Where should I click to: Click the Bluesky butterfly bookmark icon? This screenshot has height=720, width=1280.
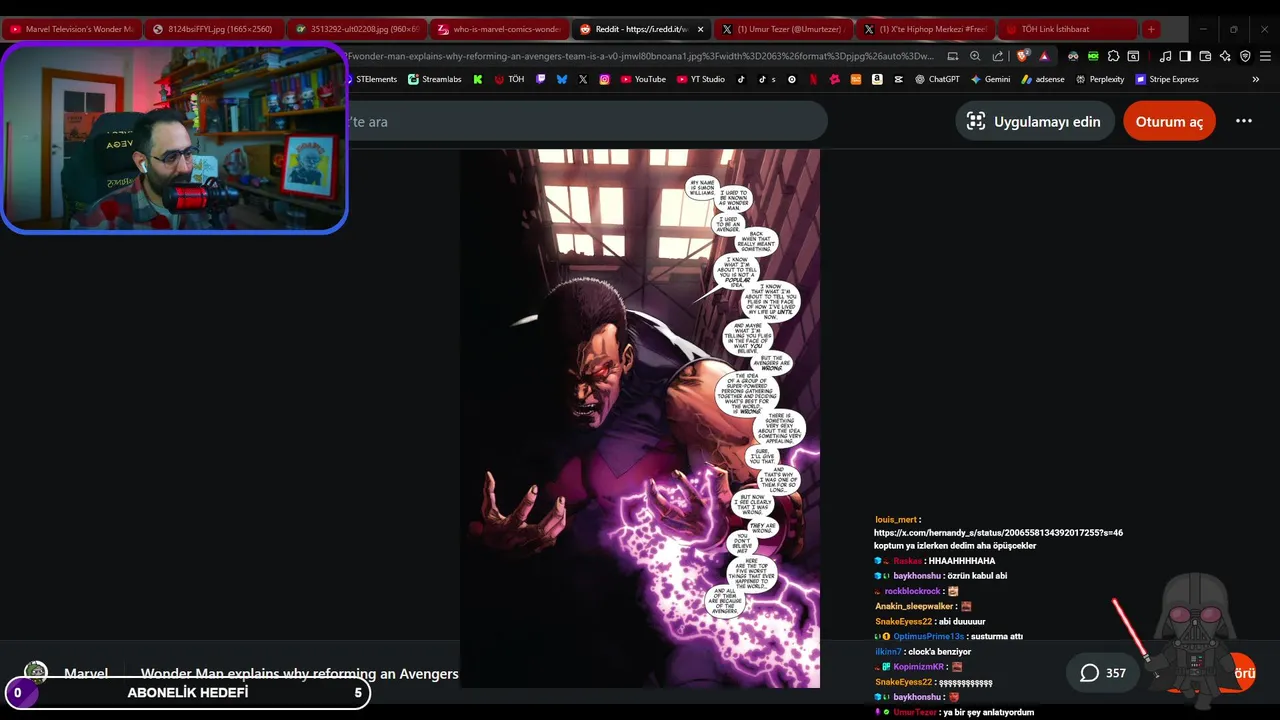(x=562, y=79)
